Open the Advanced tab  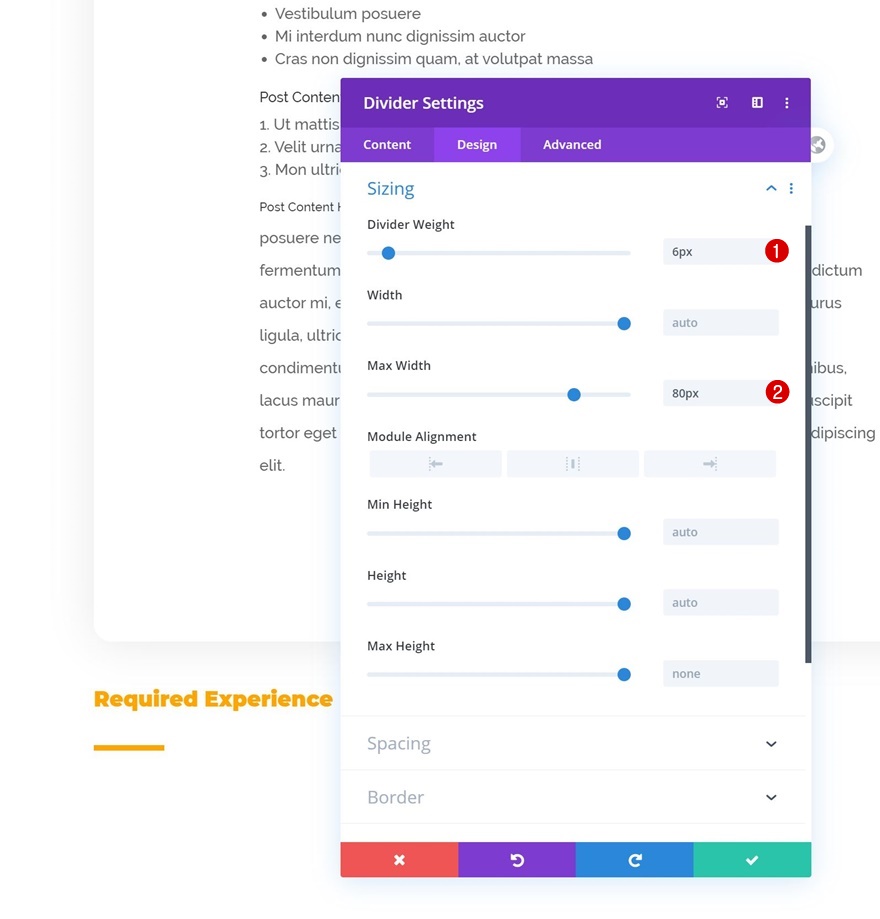(x=572, y=145)
